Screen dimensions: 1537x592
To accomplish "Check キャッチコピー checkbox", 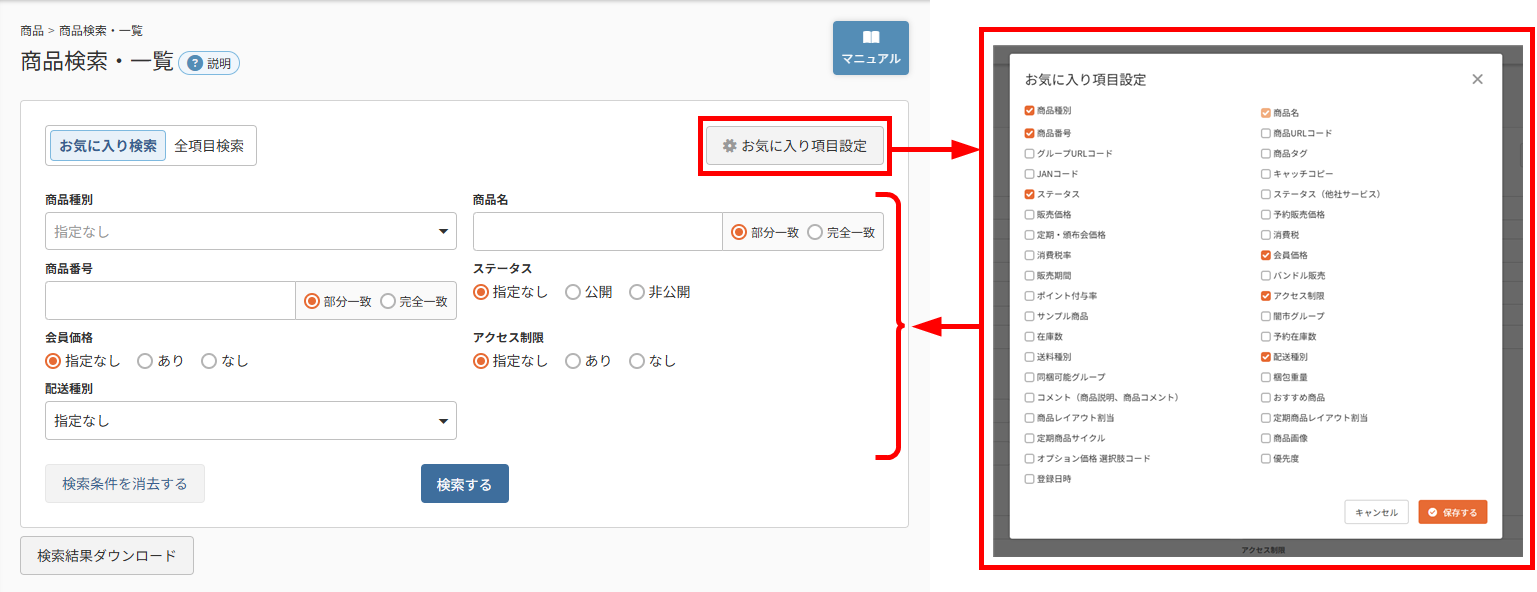I will coord(1266,174).
